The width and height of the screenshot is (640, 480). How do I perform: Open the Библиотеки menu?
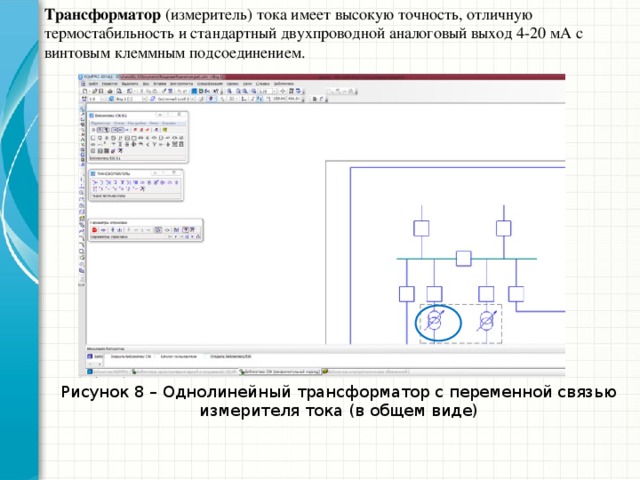283,84
